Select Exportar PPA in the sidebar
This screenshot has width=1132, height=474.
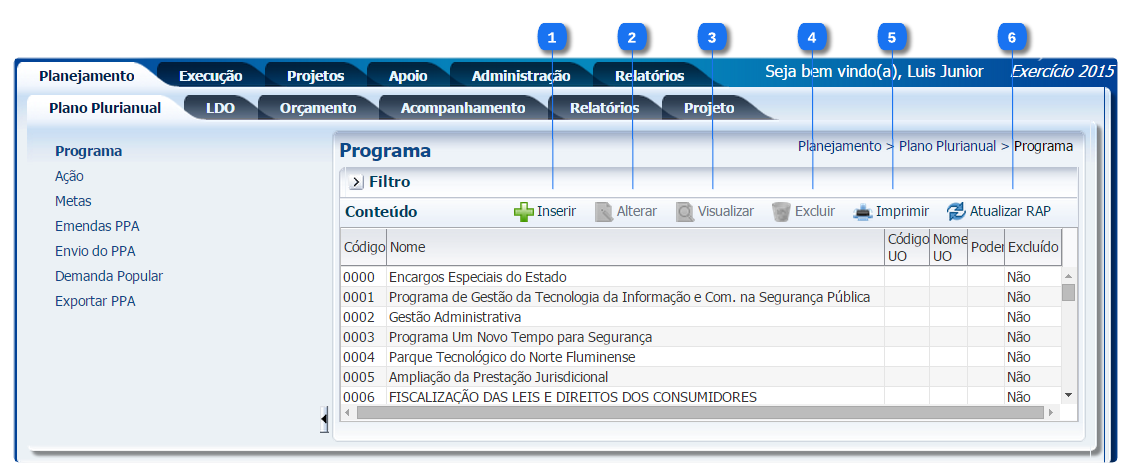coord(95,301)
